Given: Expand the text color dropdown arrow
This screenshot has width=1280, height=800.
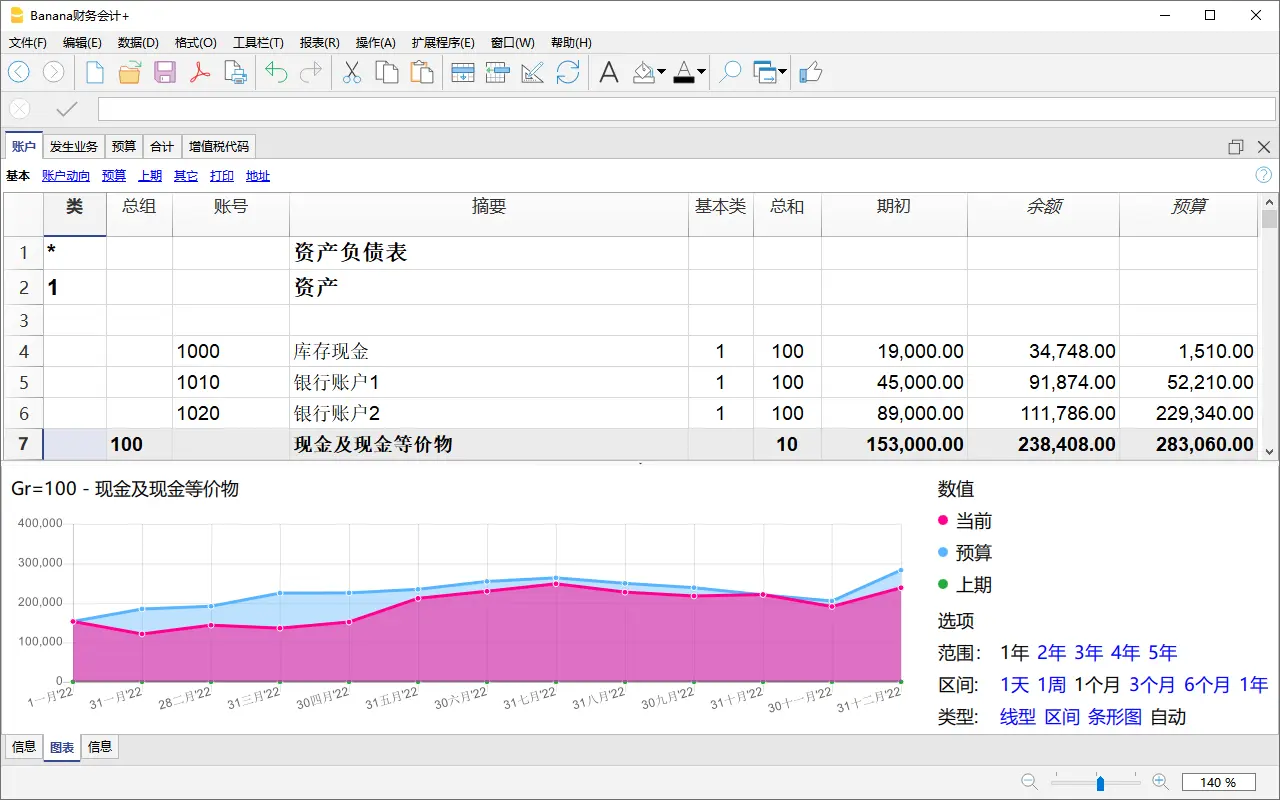Looking at the screenshot, I should point(701,72).
